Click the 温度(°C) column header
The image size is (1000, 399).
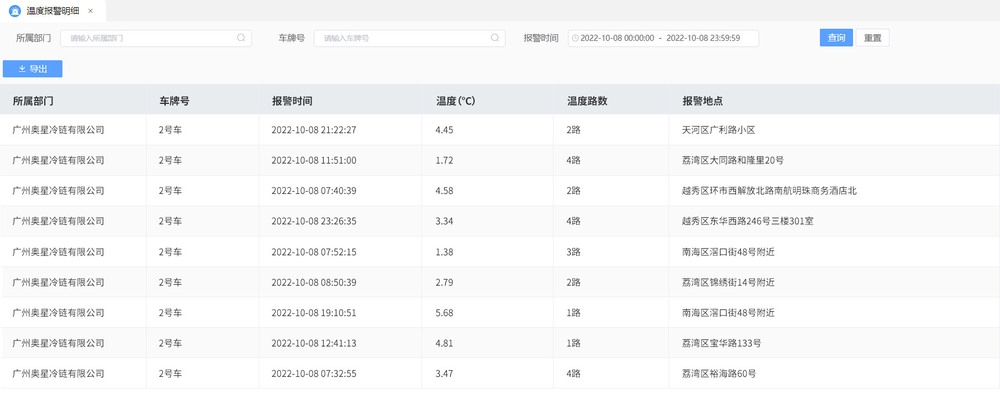click(455, 101)
